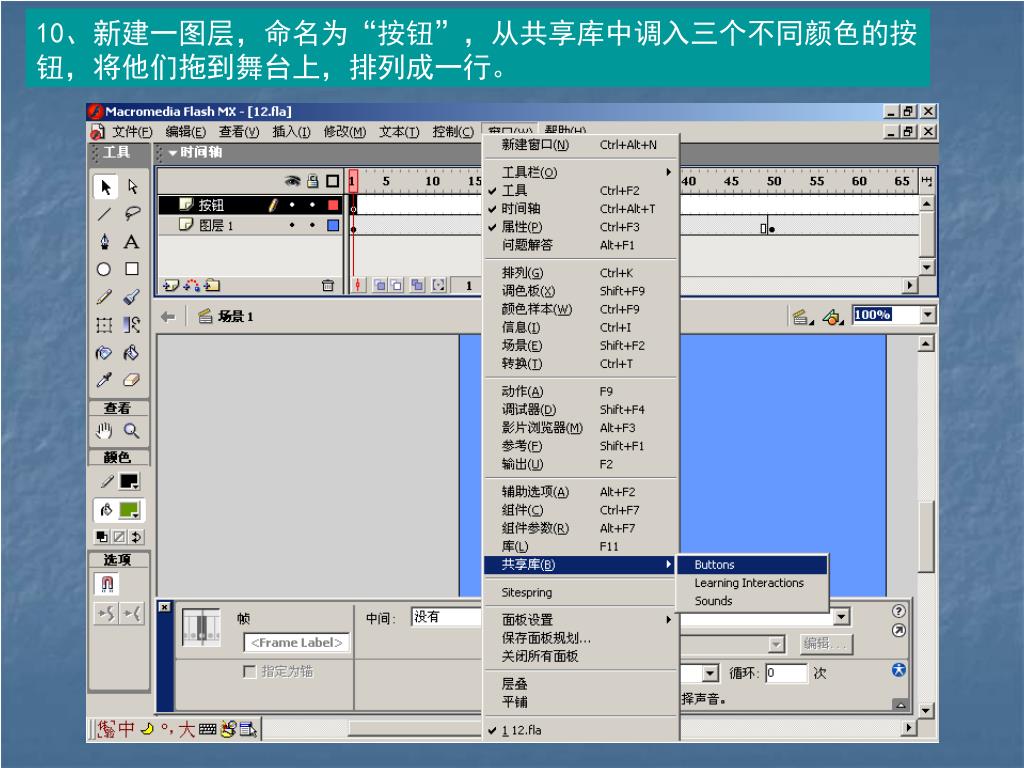This screenshot has height=768, width=1024.
Task: Toggle visibility dot of 按钮 layer
Action: pos(292,205)
